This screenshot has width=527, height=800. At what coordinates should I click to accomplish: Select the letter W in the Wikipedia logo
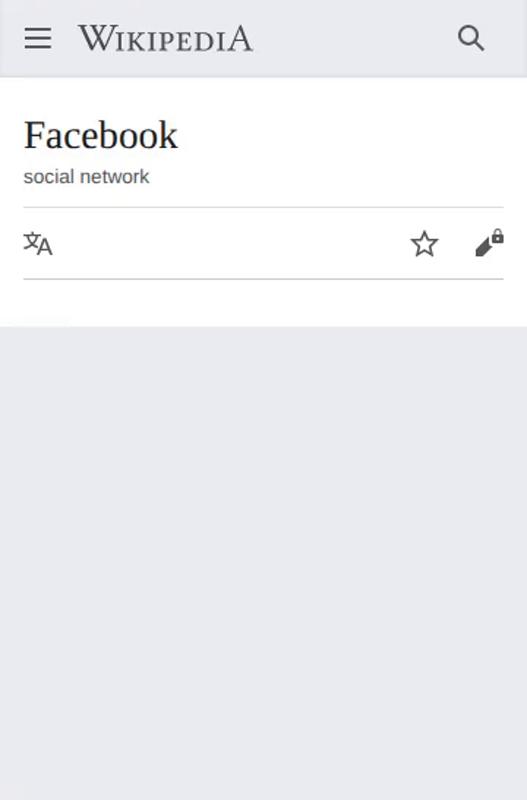coord(94,38)
